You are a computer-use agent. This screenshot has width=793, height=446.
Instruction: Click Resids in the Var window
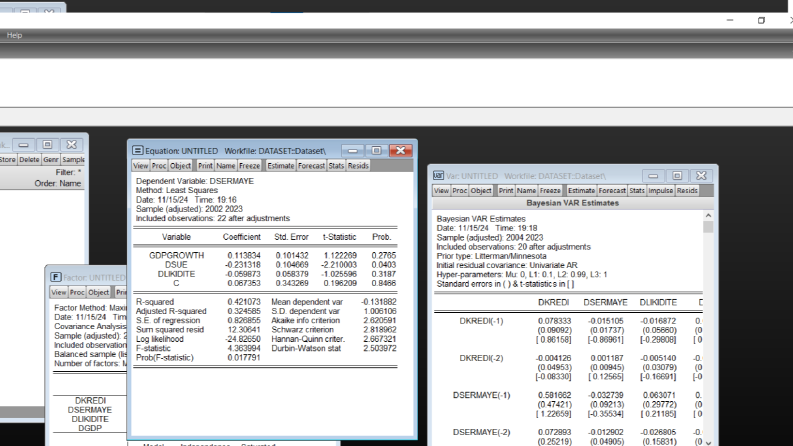pos(687,191)
